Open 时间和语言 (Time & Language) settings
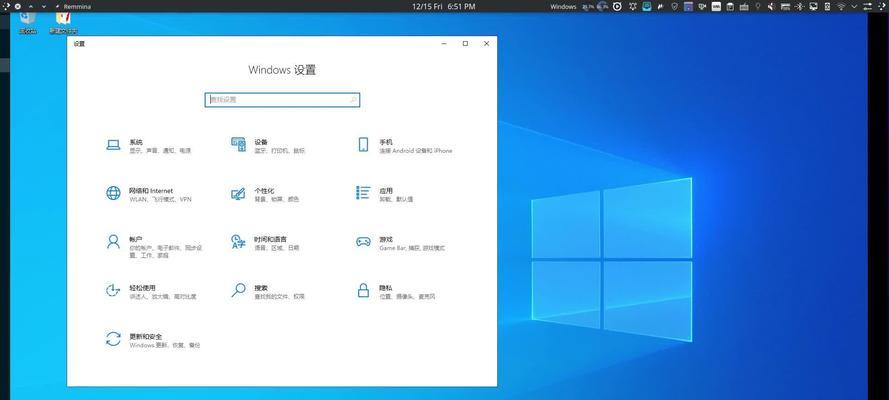Screen dimensions: 889x400 coord(265,243)
